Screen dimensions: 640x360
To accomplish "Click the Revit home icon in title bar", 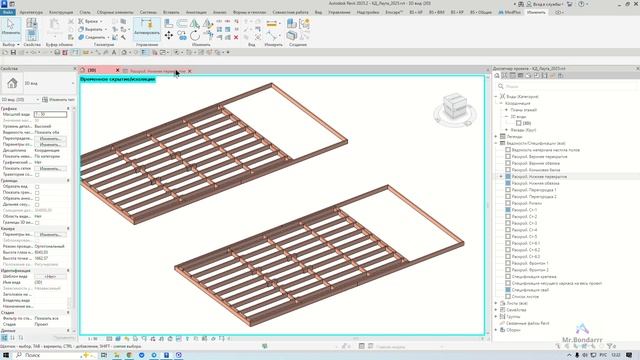I will pos(12,4).
